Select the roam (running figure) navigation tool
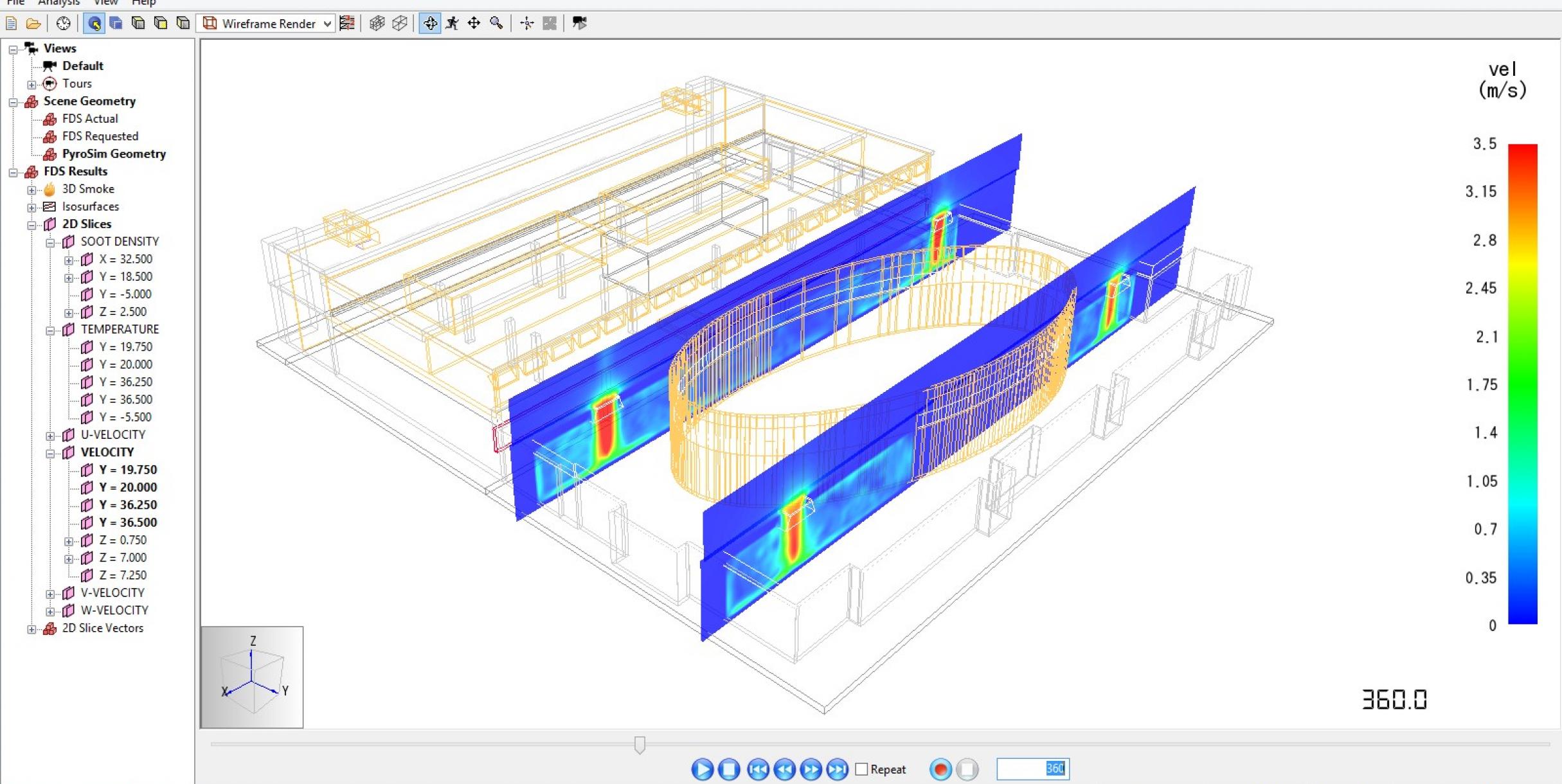Viewport: 1562px width, 784px height. tap(453, 24)
